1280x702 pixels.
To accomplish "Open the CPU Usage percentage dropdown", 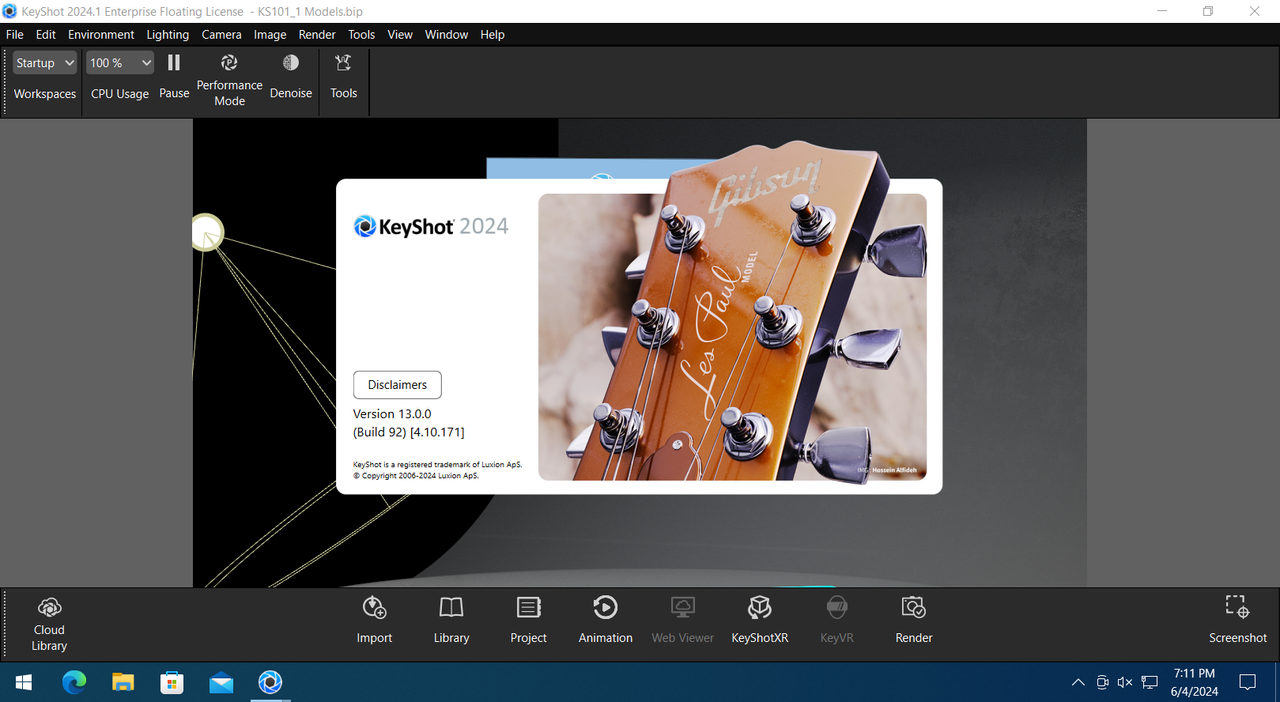I will click(x=119, y=63).
